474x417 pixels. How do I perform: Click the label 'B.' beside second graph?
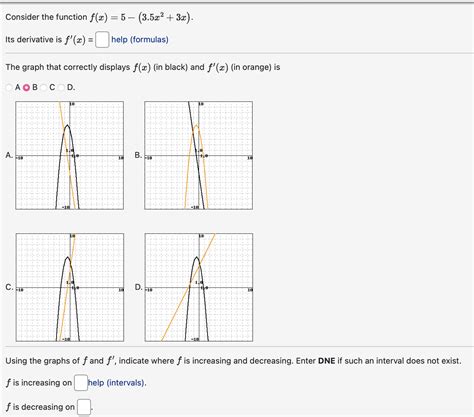[138, 155]
